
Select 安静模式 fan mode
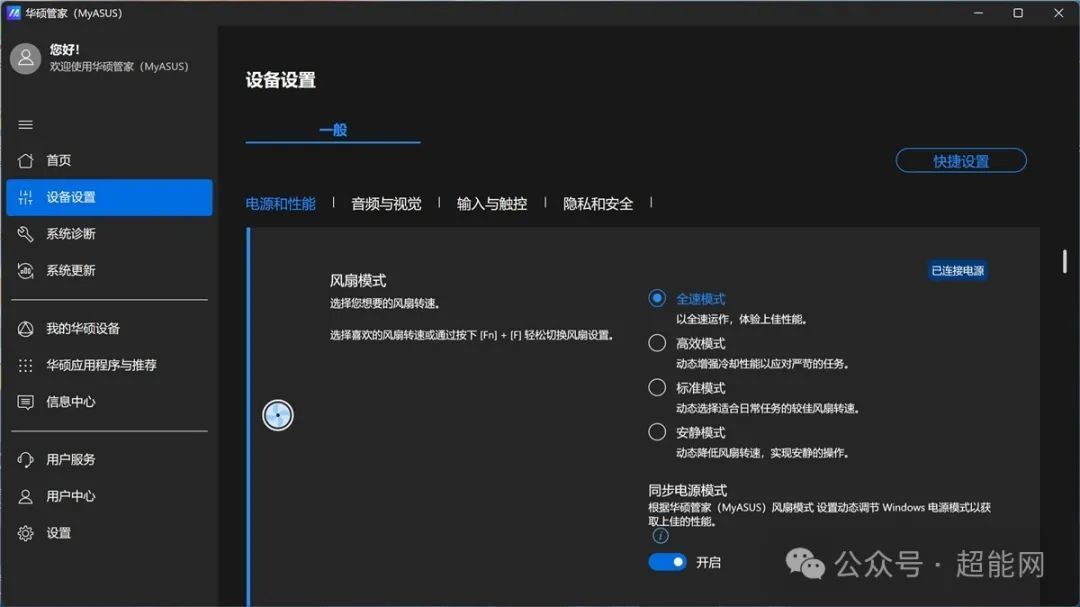pos(657,432)
